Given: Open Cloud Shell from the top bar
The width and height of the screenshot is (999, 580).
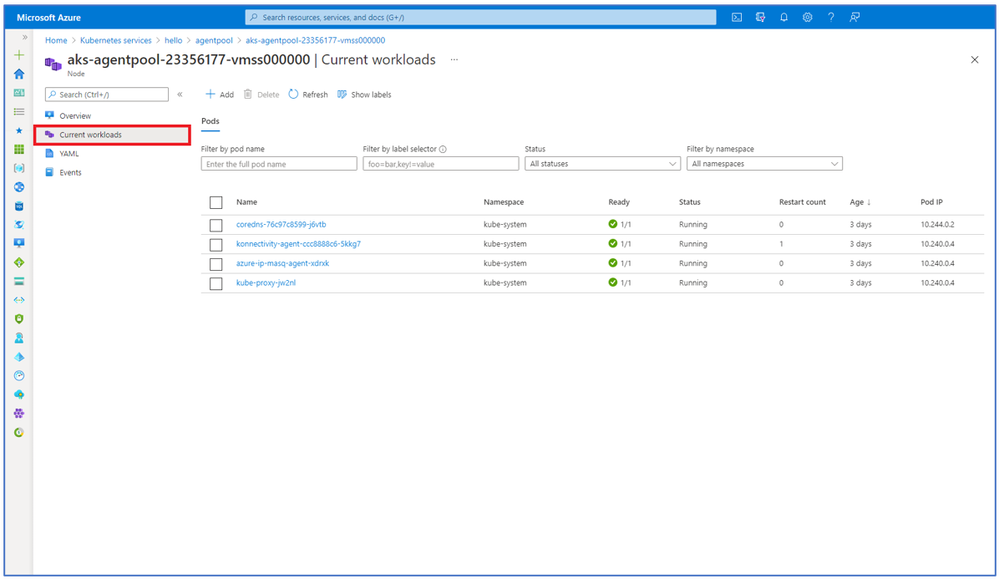Looking at the screenshot, I should pyautogui.click(x=737, y=17).
